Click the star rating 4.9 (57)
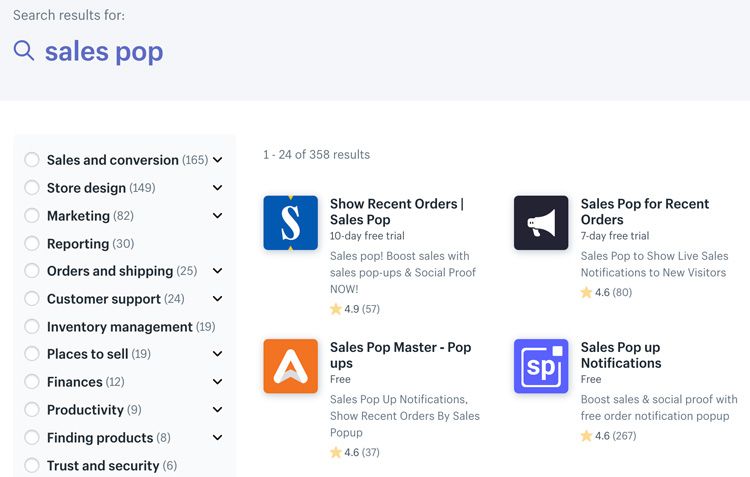Screen dimensions: 750x477 355,309
